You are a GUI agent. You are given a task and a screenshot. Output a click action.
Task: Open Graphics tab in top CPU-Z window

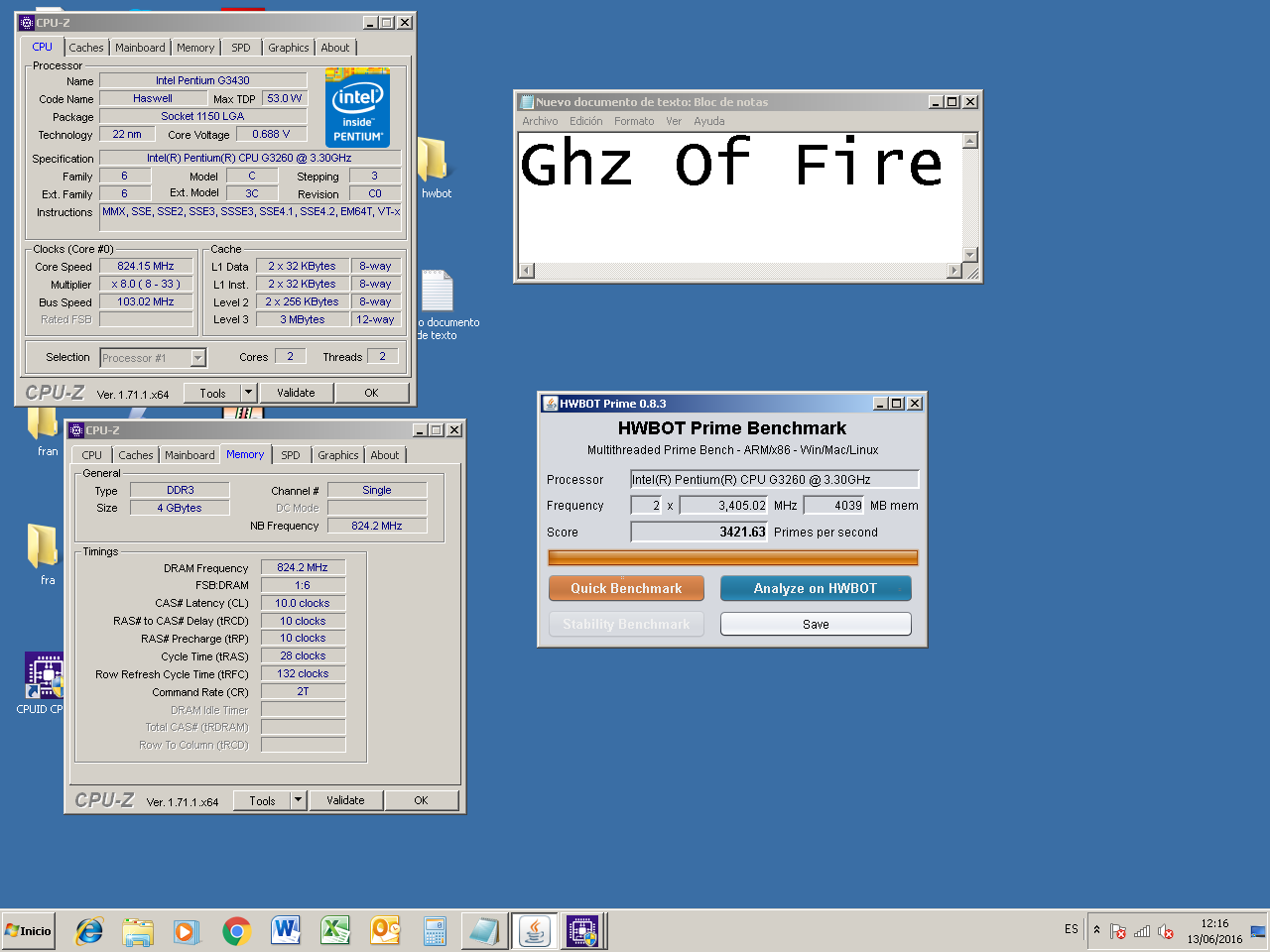289,48
